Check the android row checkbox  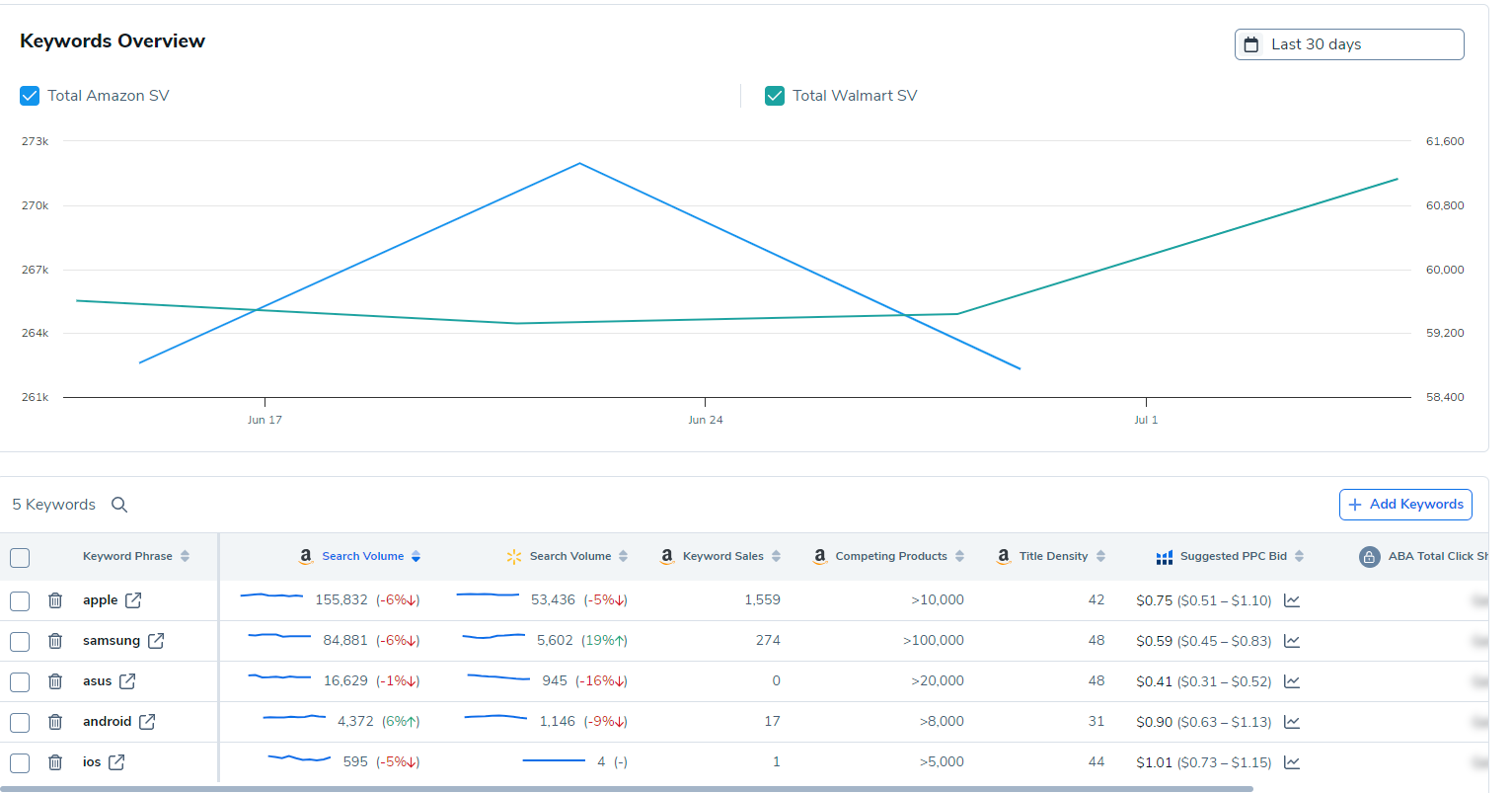click(20, 722)
